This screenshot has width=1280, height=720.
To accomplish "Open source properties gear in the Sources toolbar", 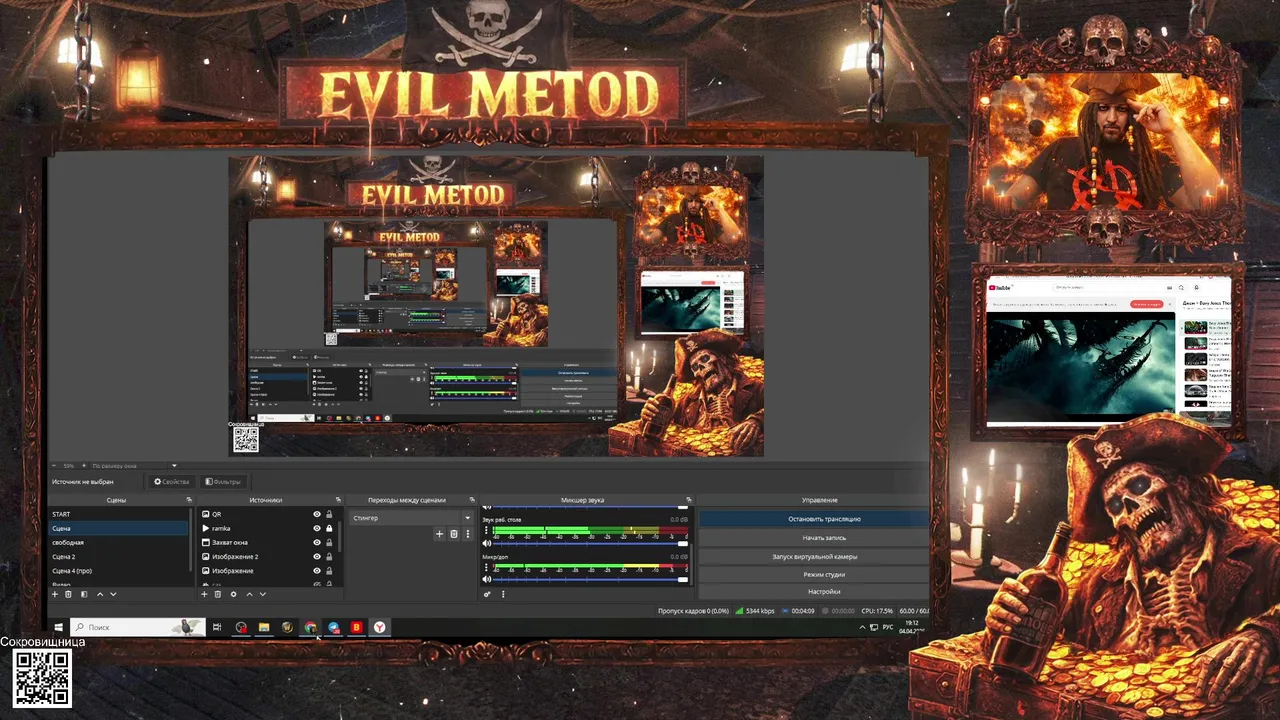I will pos(234,594).
